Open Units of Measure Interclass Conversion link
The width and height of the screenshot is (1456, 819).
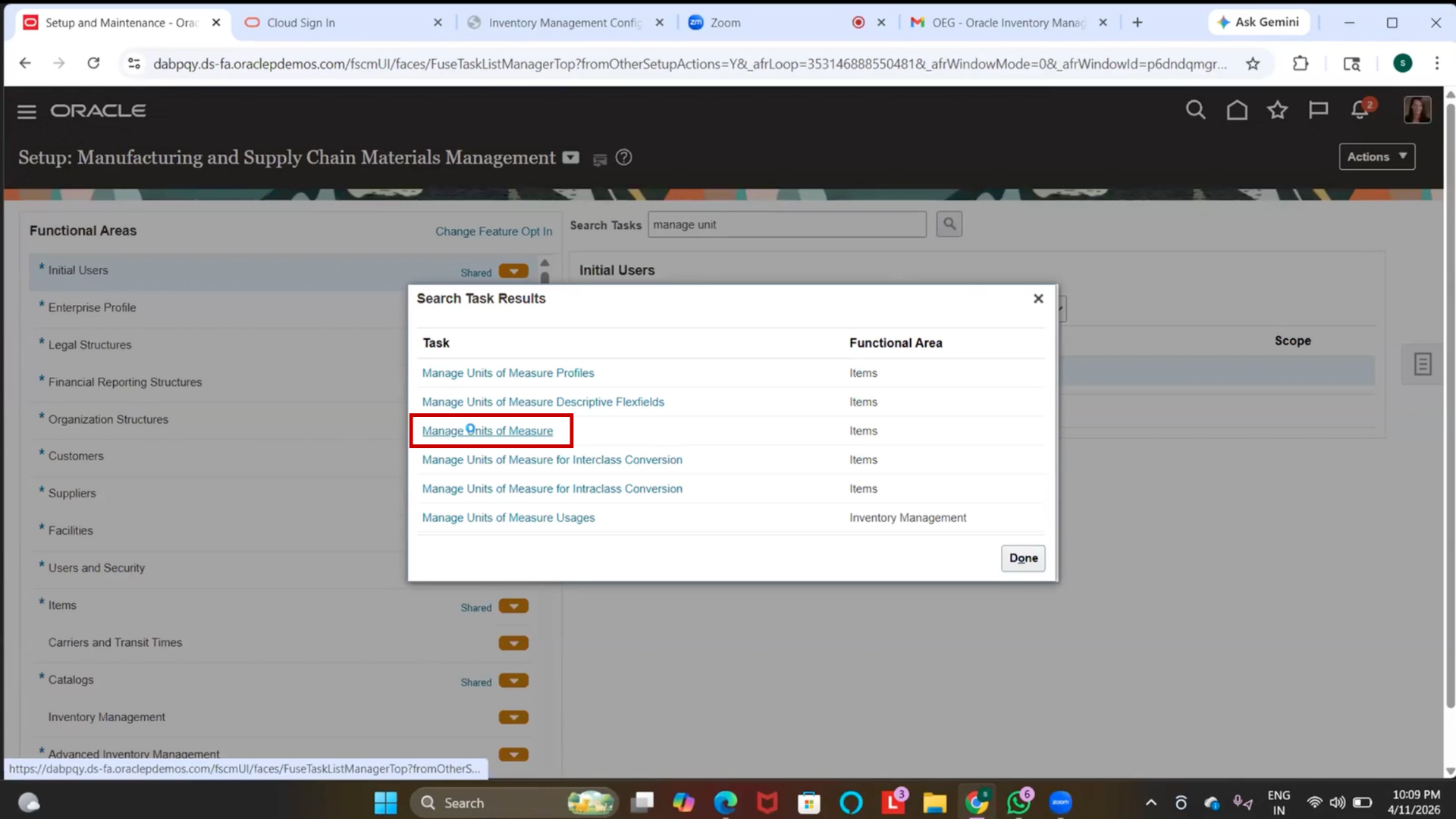(551, 460)
